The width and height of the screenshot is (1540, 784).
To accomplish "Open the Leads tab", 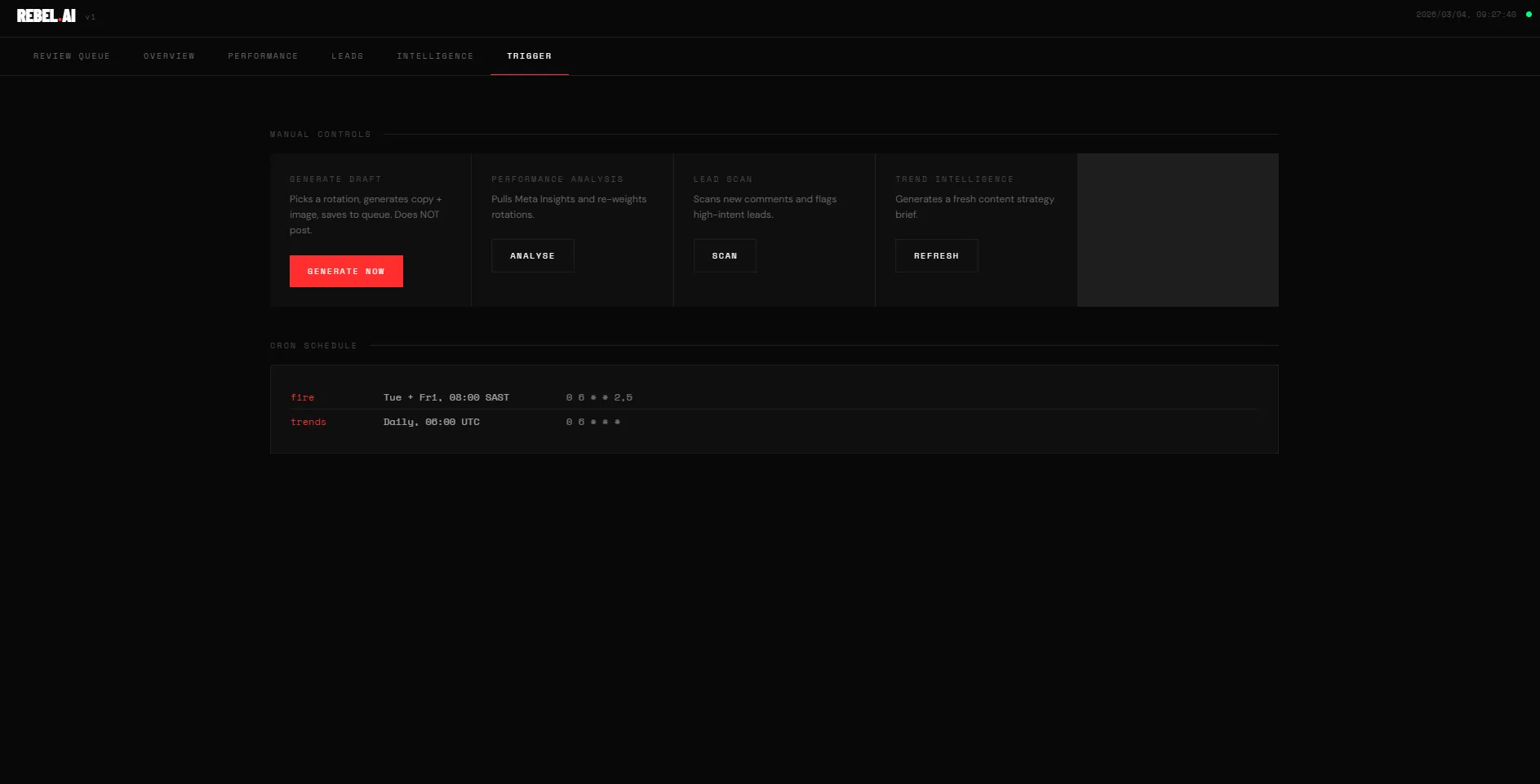I will 348,55.
